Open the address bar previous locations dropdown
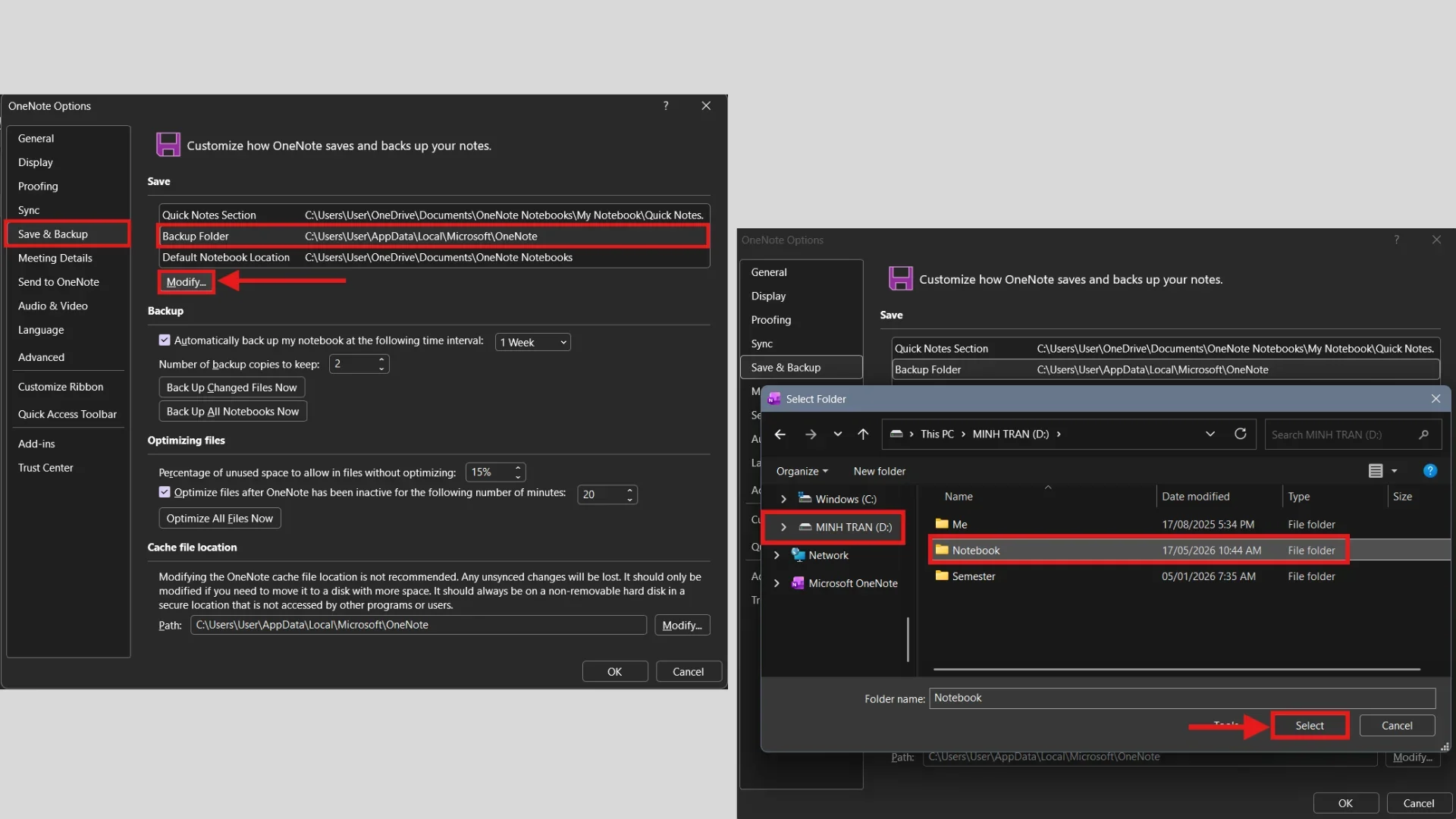 [x=1210, y=435]
